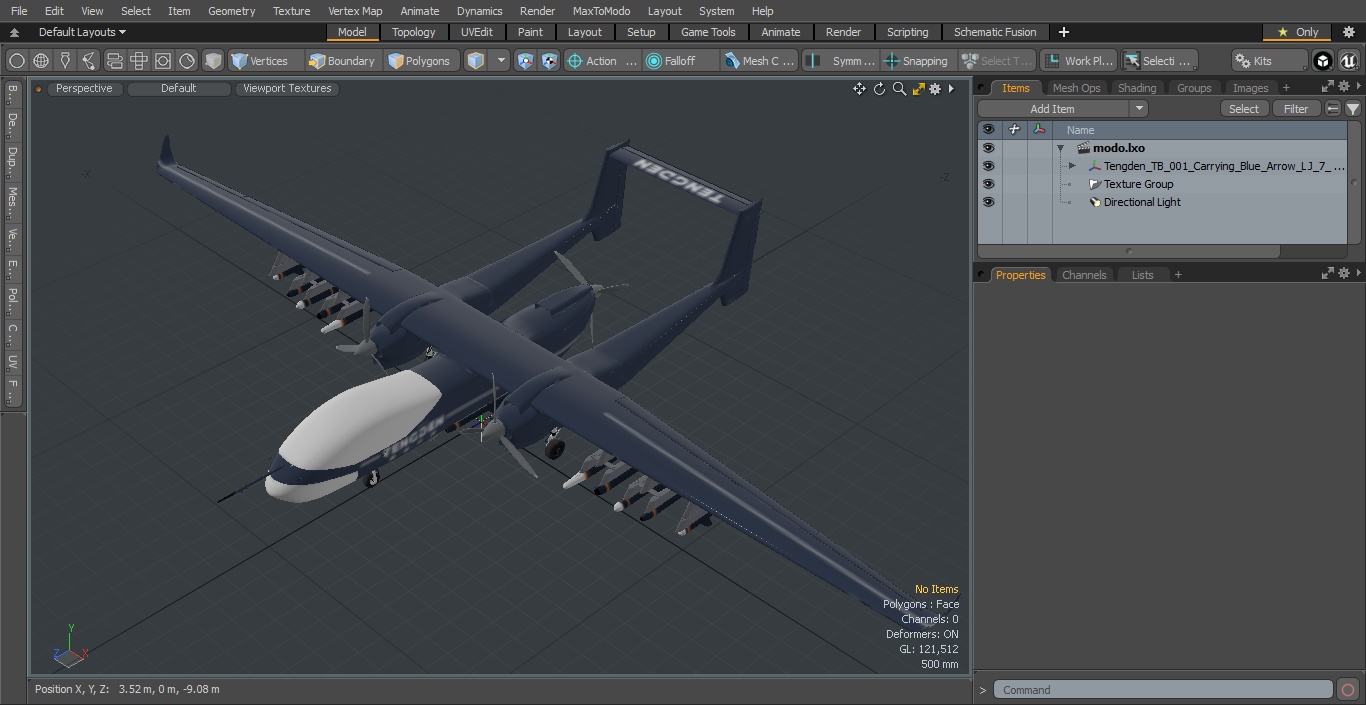Viewport: 1366px width, 705px height.
Task: Switch to Boundary selection mode
Action: (x=342, y=61)
